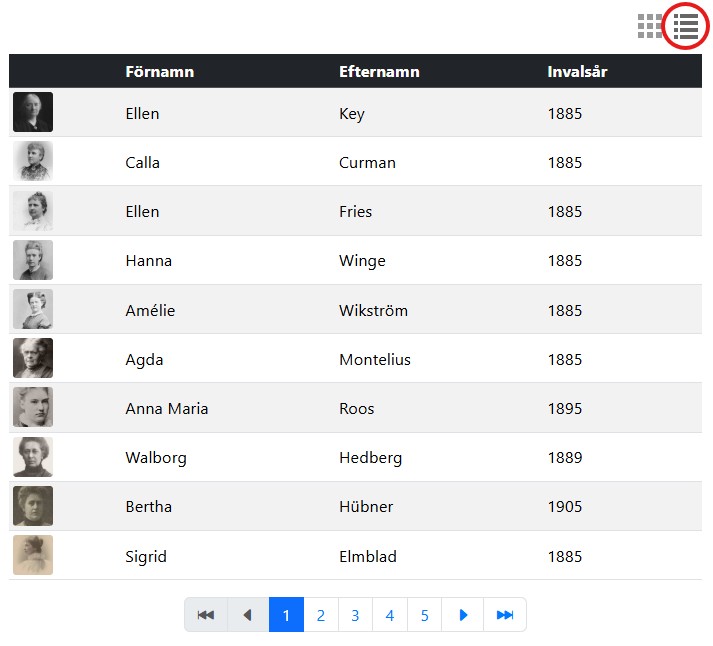Screen dimensions: 713x646
Task: Open Ellen Key's portrait thumbnail
Action: pyautogui.click(x=33, y=113)
